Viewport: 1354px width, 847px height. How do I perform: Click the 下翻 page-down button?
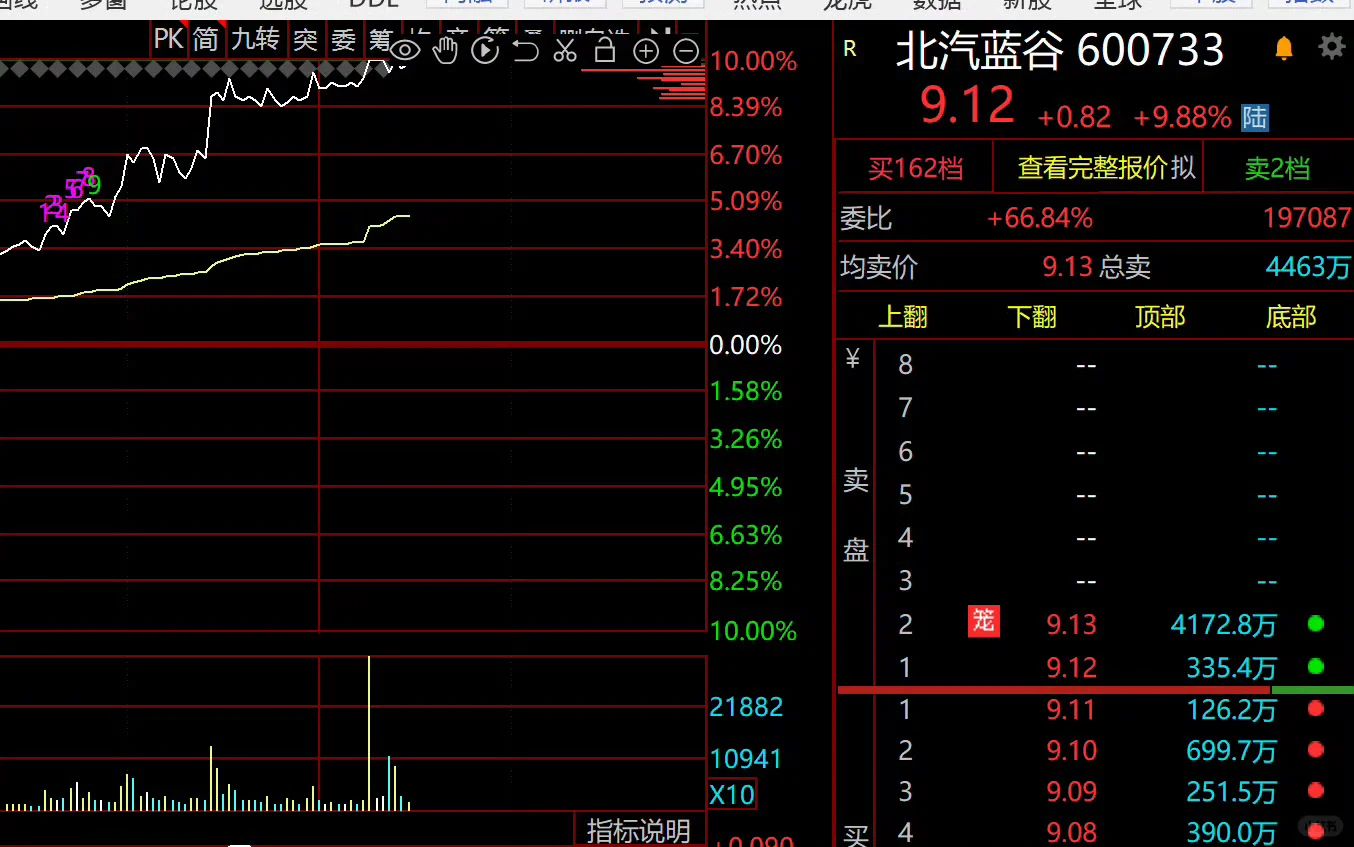[1032, 317]
